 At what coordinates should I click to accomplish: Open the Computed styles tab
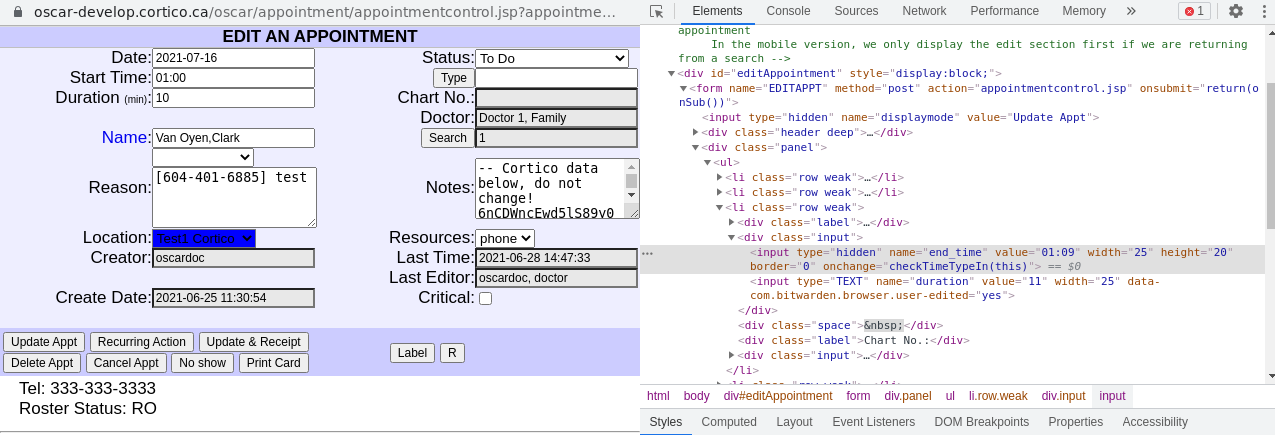729,422
